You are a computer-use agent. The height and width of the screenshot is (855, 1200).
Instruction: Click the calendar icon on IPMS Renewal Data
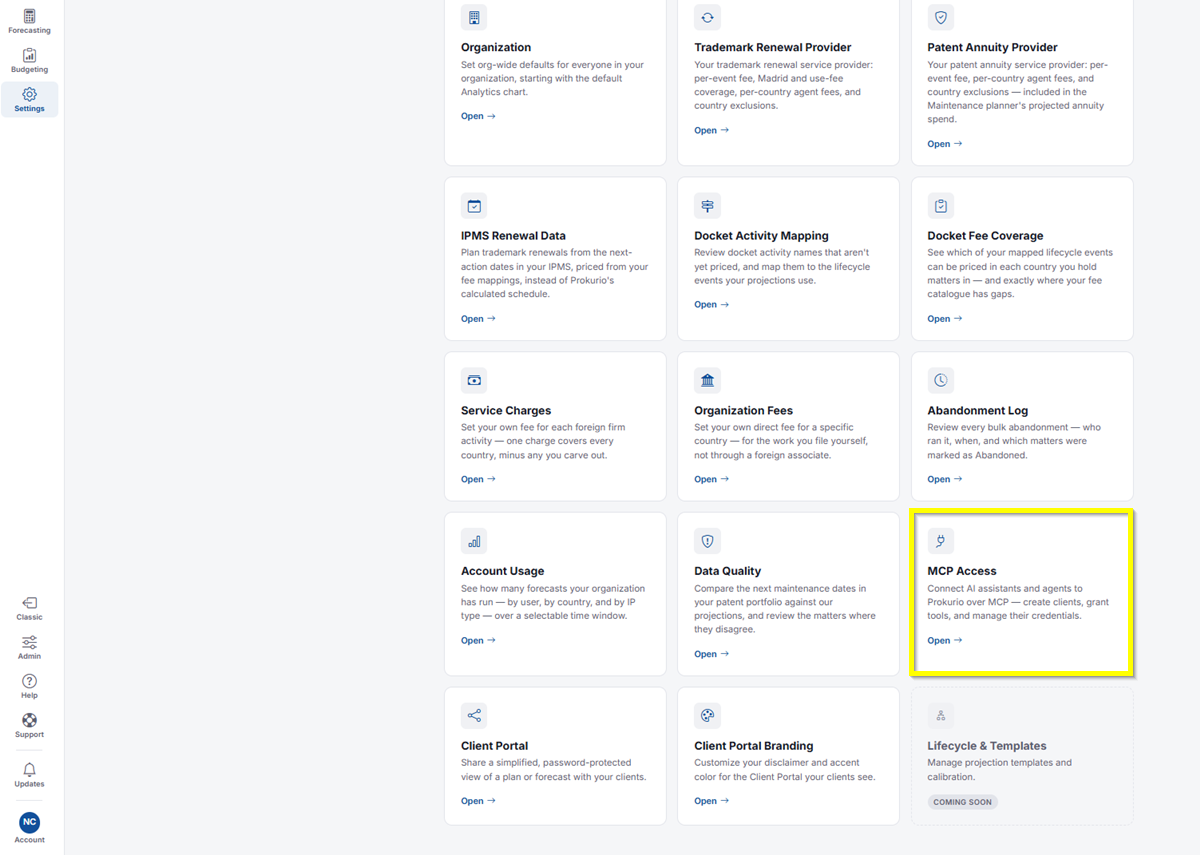pos(474,206)
